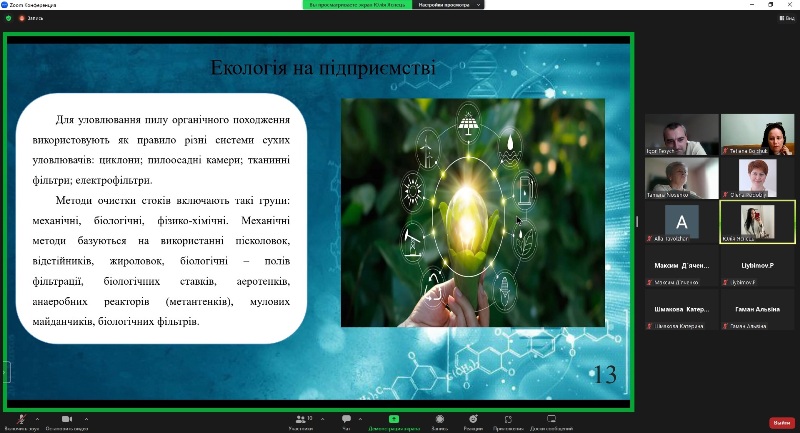Select the Llybimov.P participant tile
This screenshot has height=433, width=800.
tap(758, 265)
